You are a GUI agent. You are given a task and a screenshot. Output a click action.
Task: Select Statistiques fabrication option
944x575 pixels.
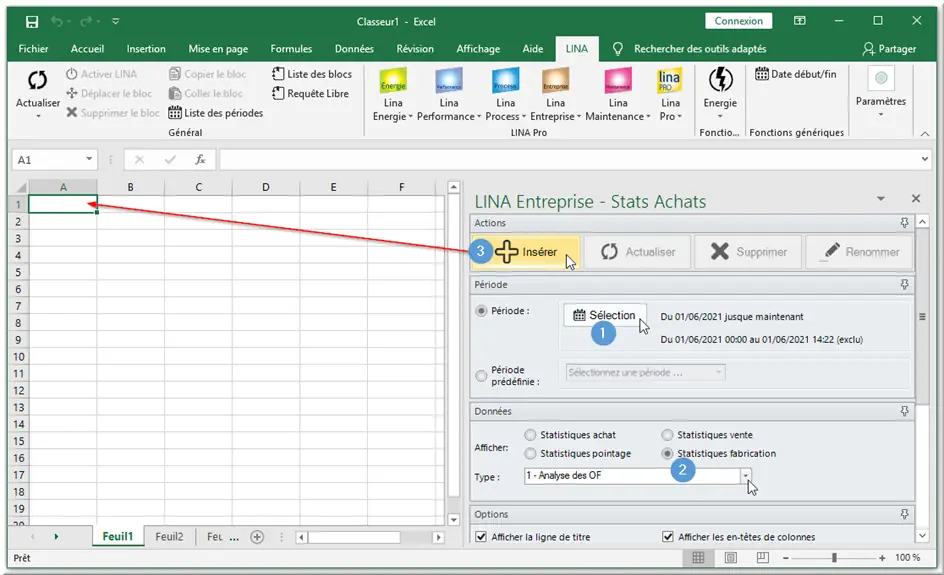(667, 453)
